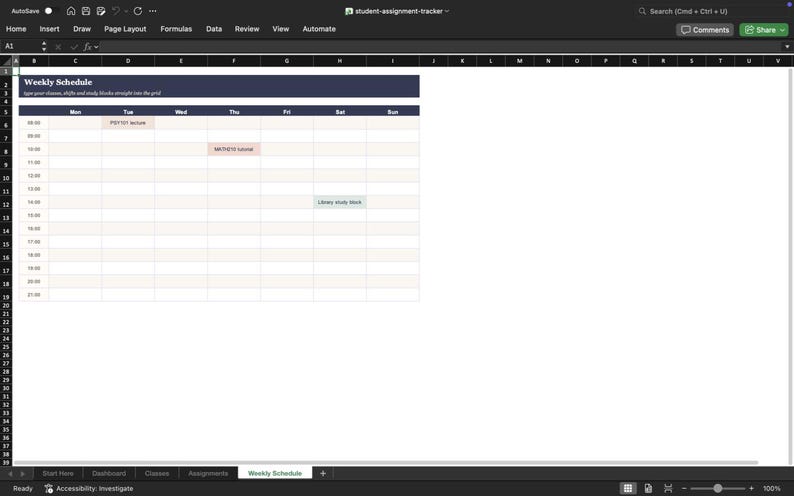Click the Save As edit icon

[101, 11]
